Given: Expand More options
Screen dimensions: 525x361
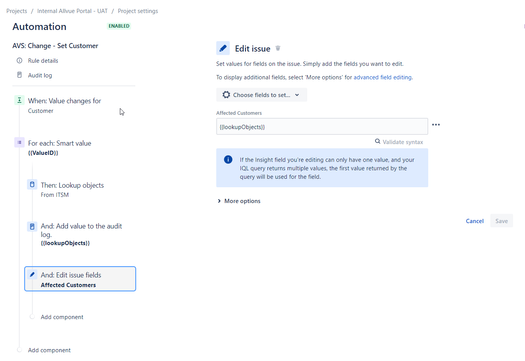Looking at the screenshot, I should point(239,201).
